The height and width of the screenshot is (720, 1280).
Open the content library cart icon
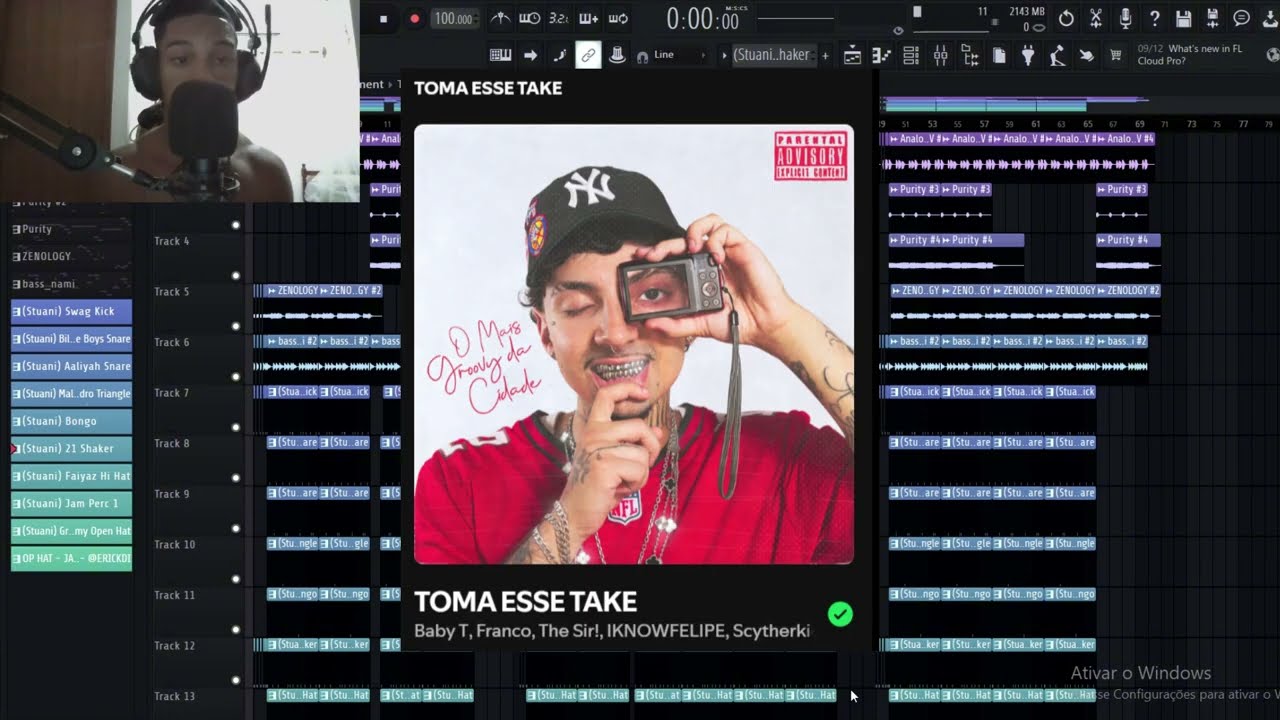(1115, 56)
